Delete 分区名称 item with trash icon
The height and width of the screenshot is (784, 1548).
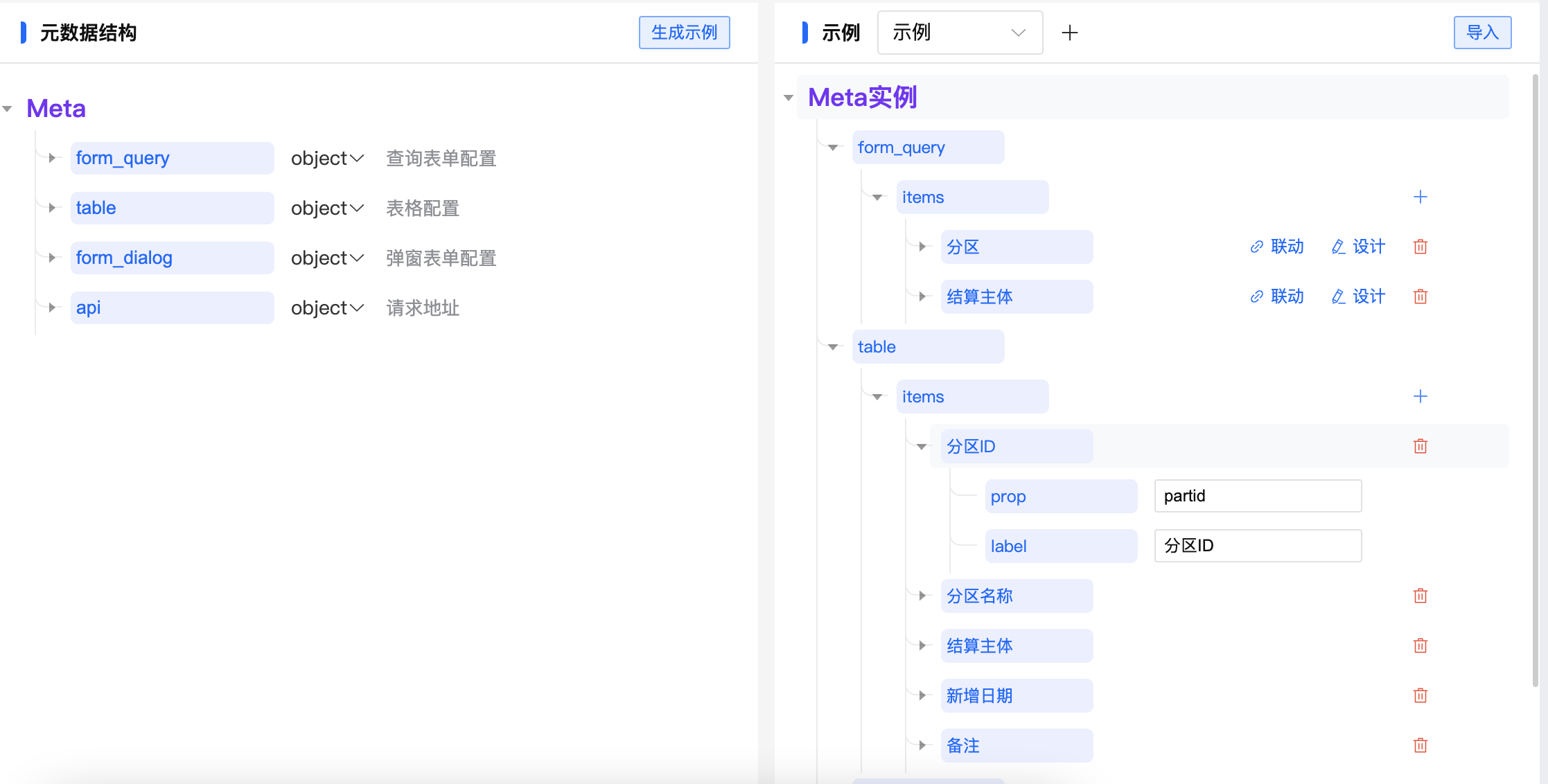pyautogui.click(x=1421, y=596)
